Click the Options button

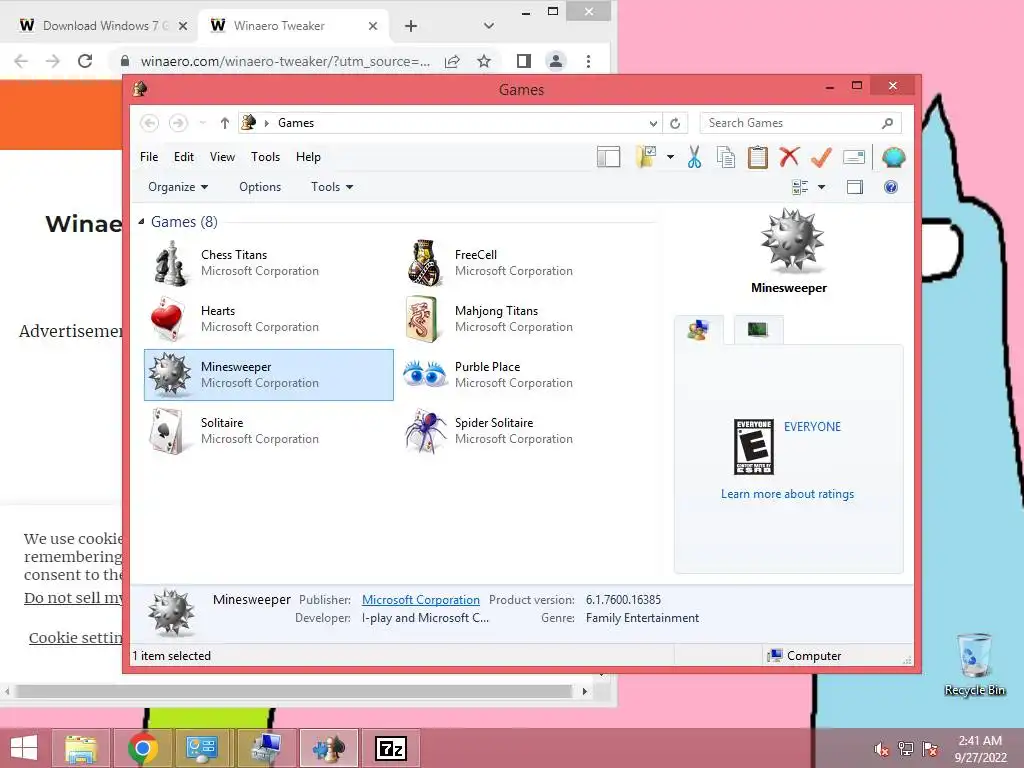(260, 187)
